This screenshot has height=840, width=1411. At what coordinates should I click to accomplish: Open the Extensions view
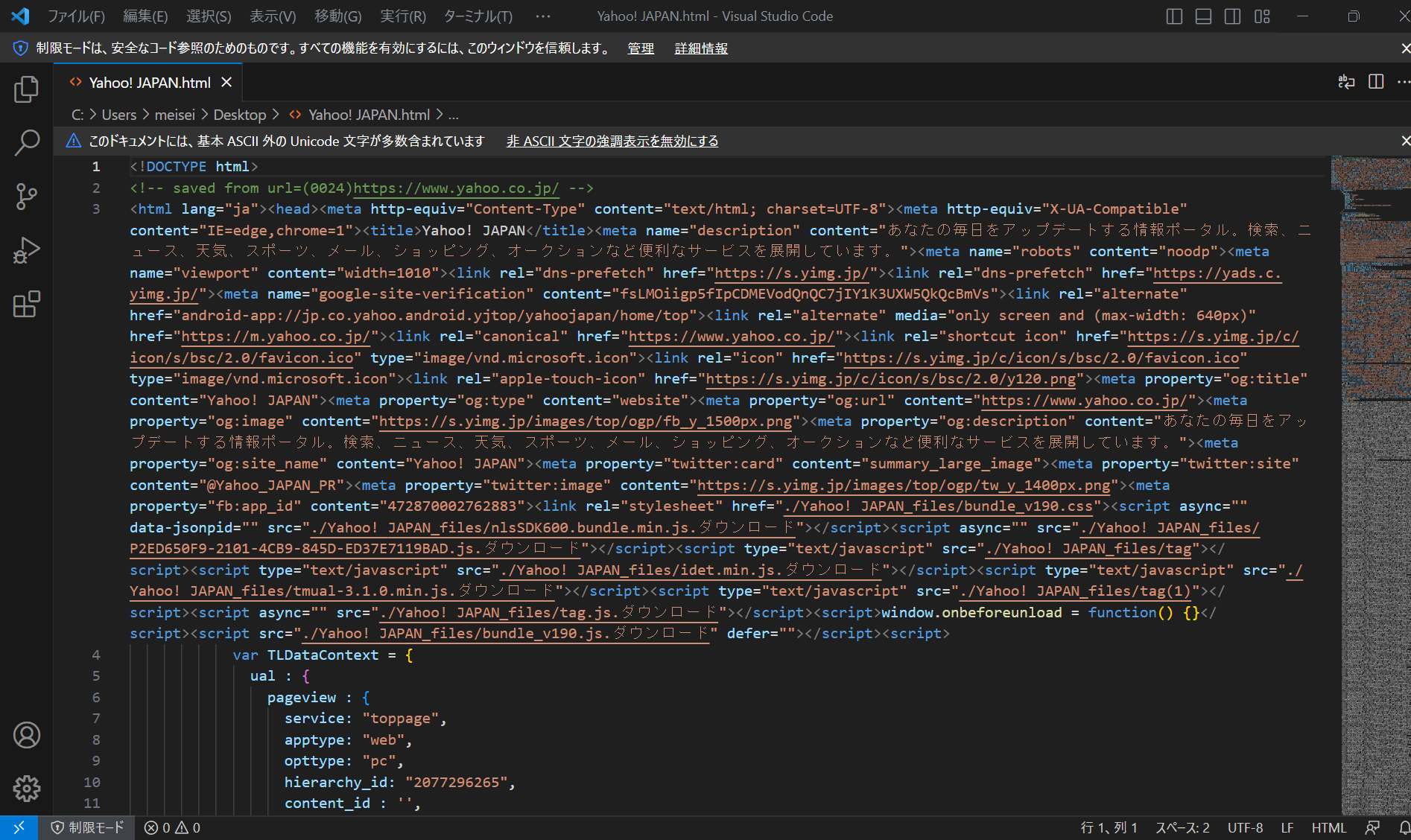27,304
